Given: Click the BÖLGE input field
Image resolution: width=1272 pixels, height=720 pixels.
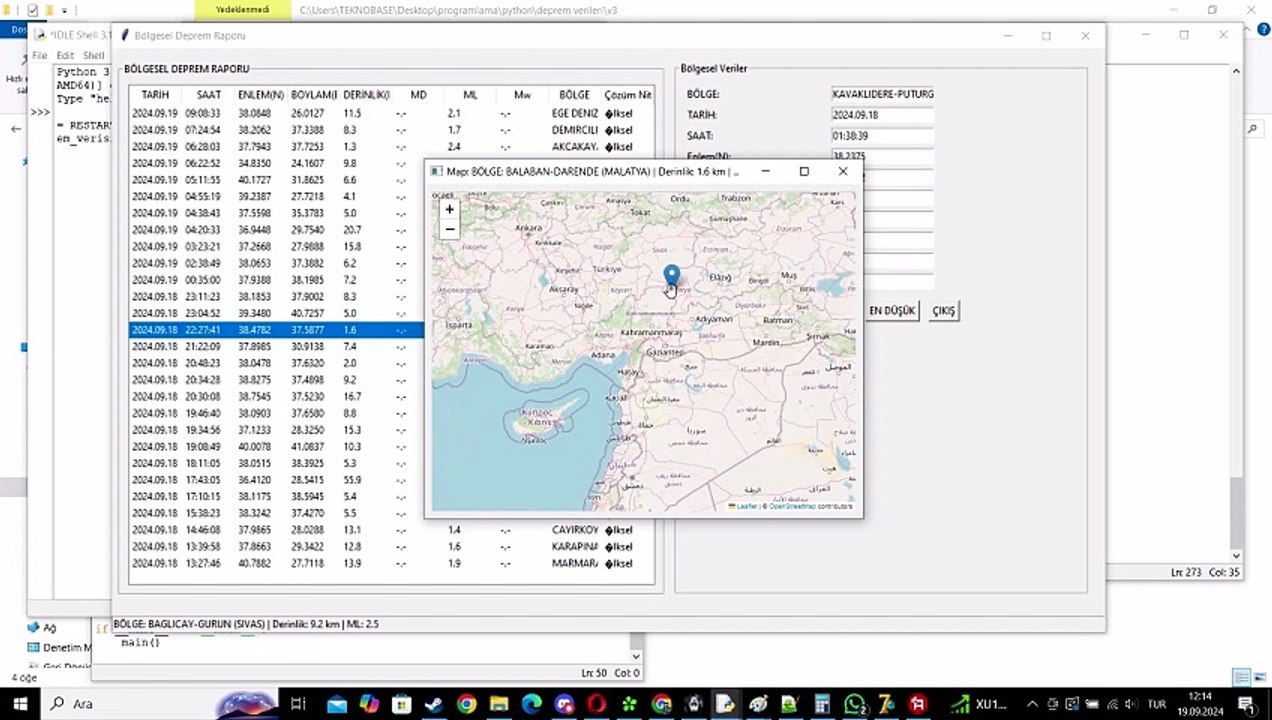Looking at the screenshot, I should [x=882, y=94].
